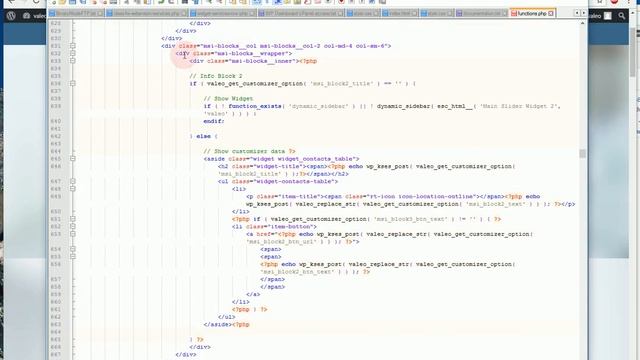Viewport: 640px width, 360px height.
Task: Collapse the ul fold marker on line 647
Action: tap(73, 181)
